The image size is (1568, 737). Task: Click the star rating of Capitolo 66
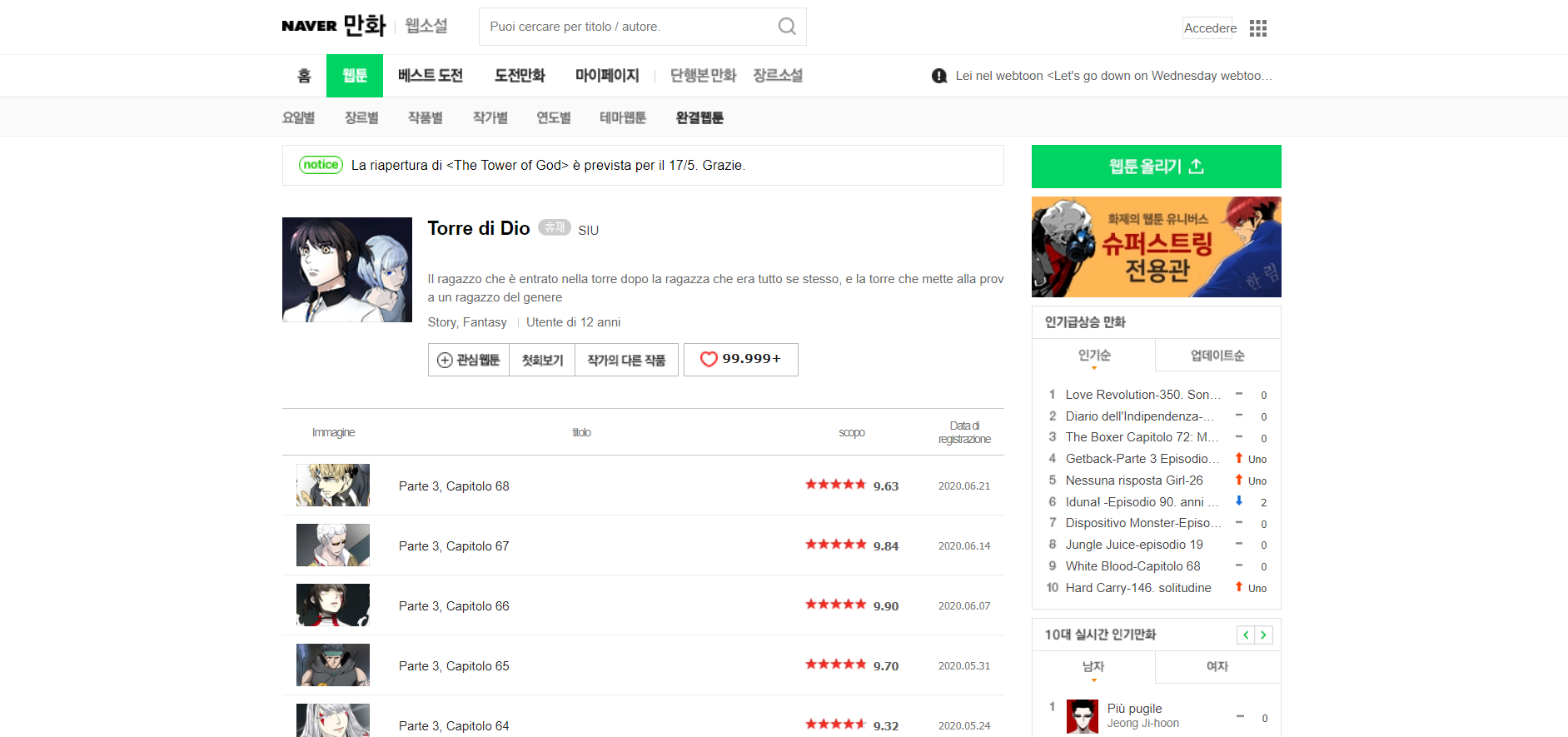coord(835,605)
